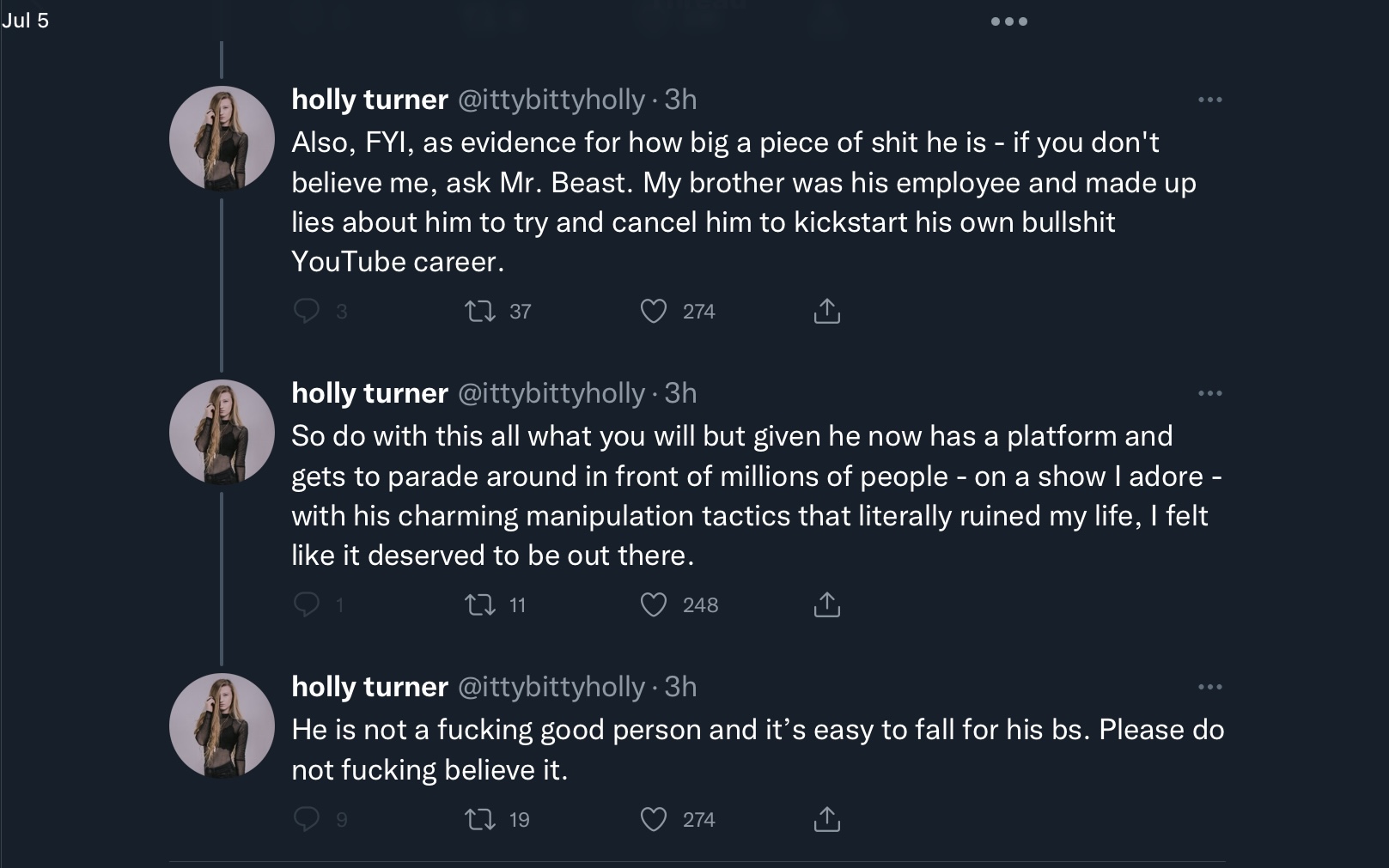Image resolution: width=1389 pixels, height=868 pixels.
Task: Open more options on first tweet
Action: [1209, 100]
